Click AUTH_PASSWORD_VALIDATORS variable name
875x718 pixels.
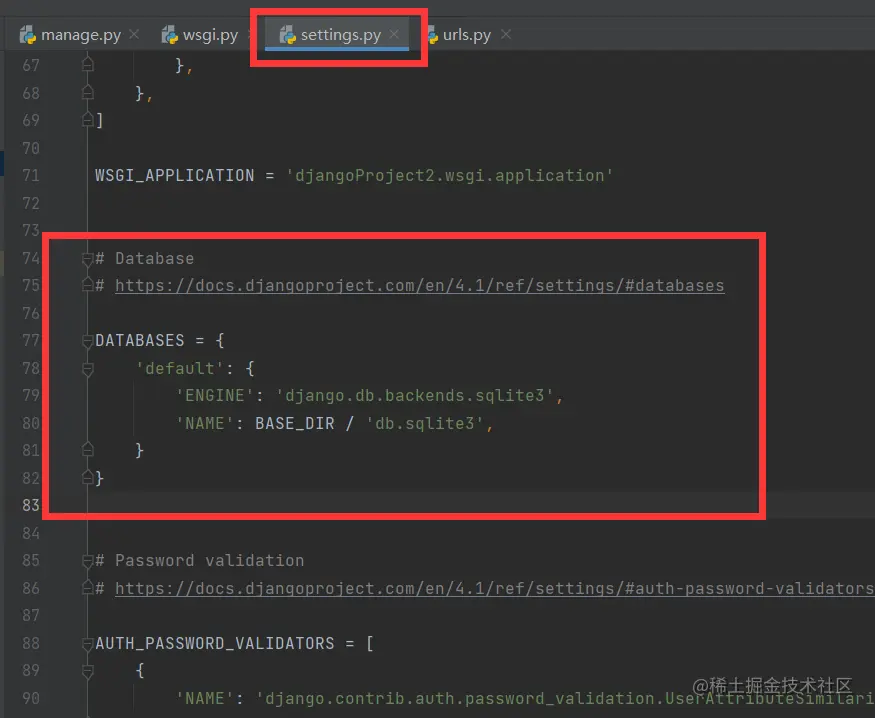click(x=215, y=643)
